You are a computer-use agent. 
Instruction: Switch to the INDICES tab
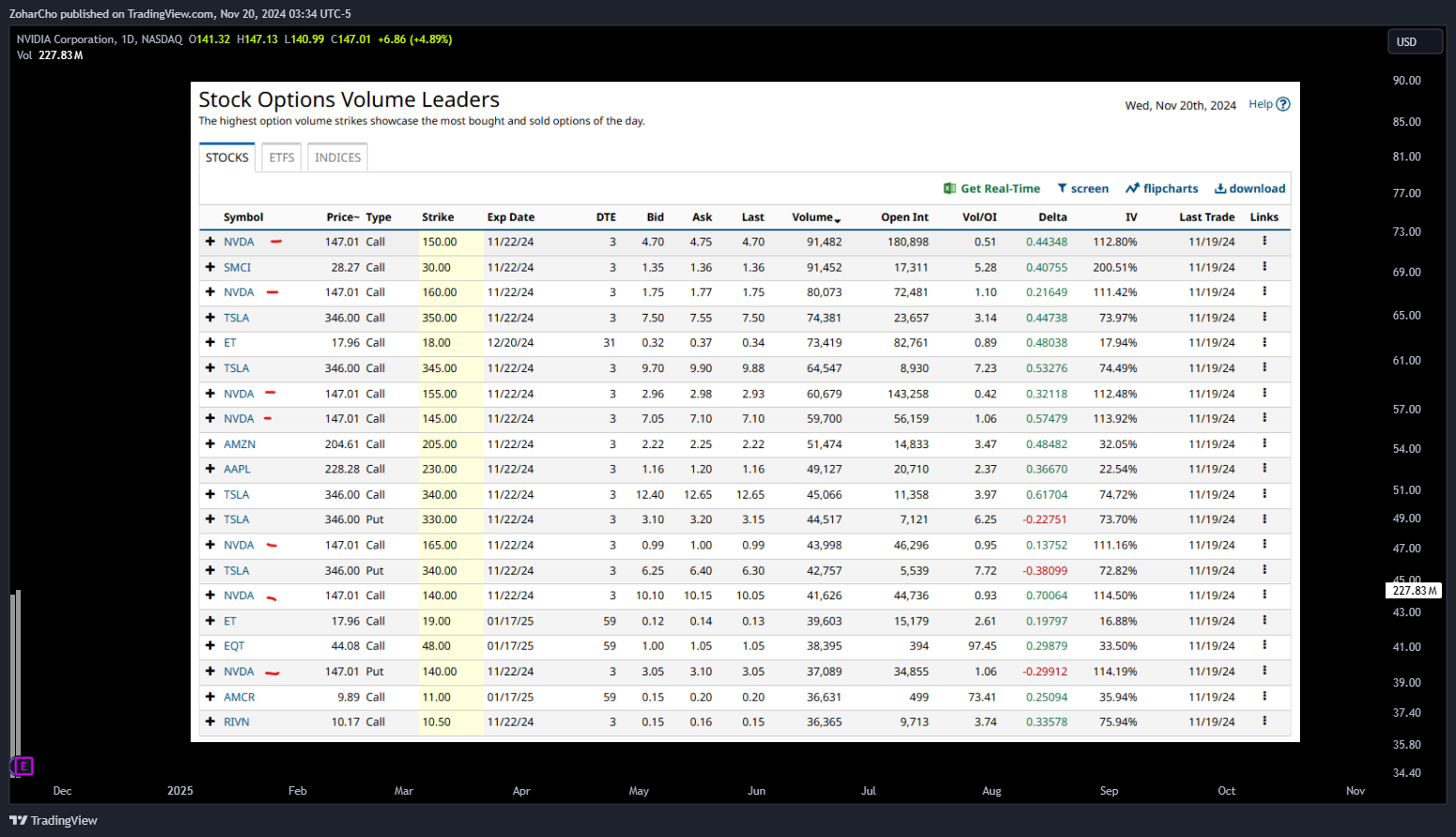(x=338, y=158)
